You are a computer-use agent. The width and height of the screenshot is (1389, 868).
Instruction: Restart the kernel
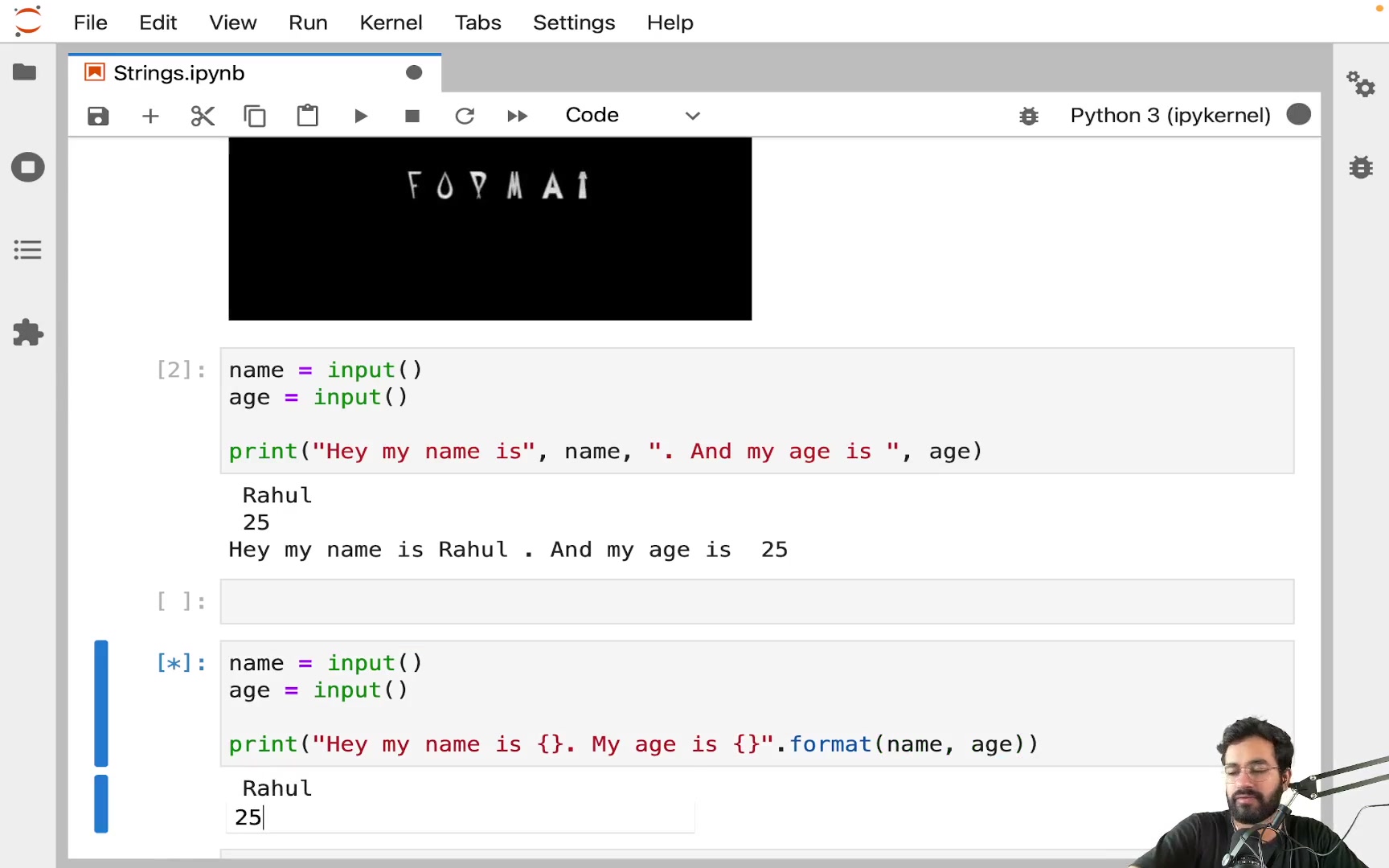pos(465,116)
